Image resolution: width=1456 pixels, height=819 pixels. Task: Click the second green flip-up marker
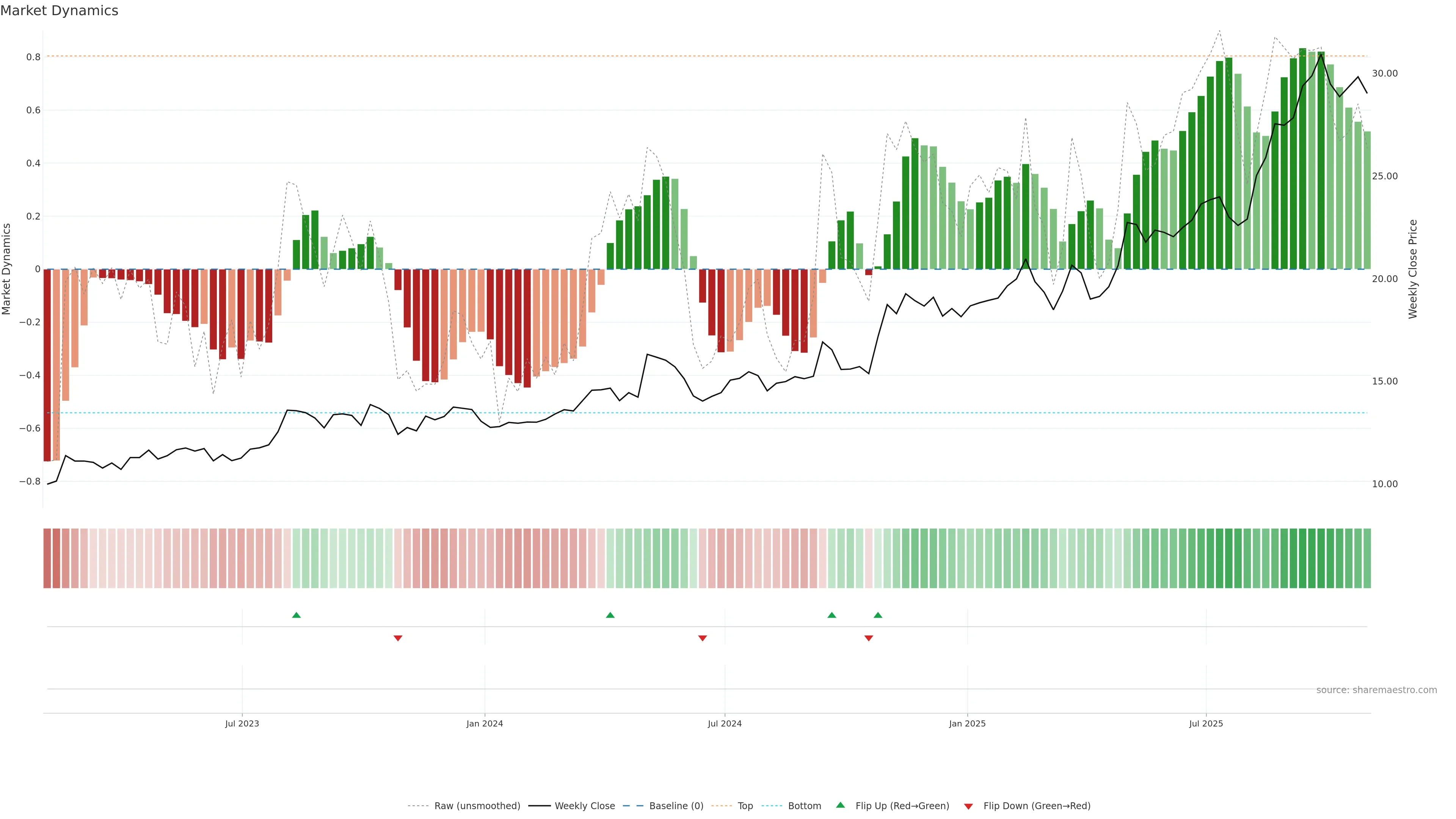(x=610, y=615)
